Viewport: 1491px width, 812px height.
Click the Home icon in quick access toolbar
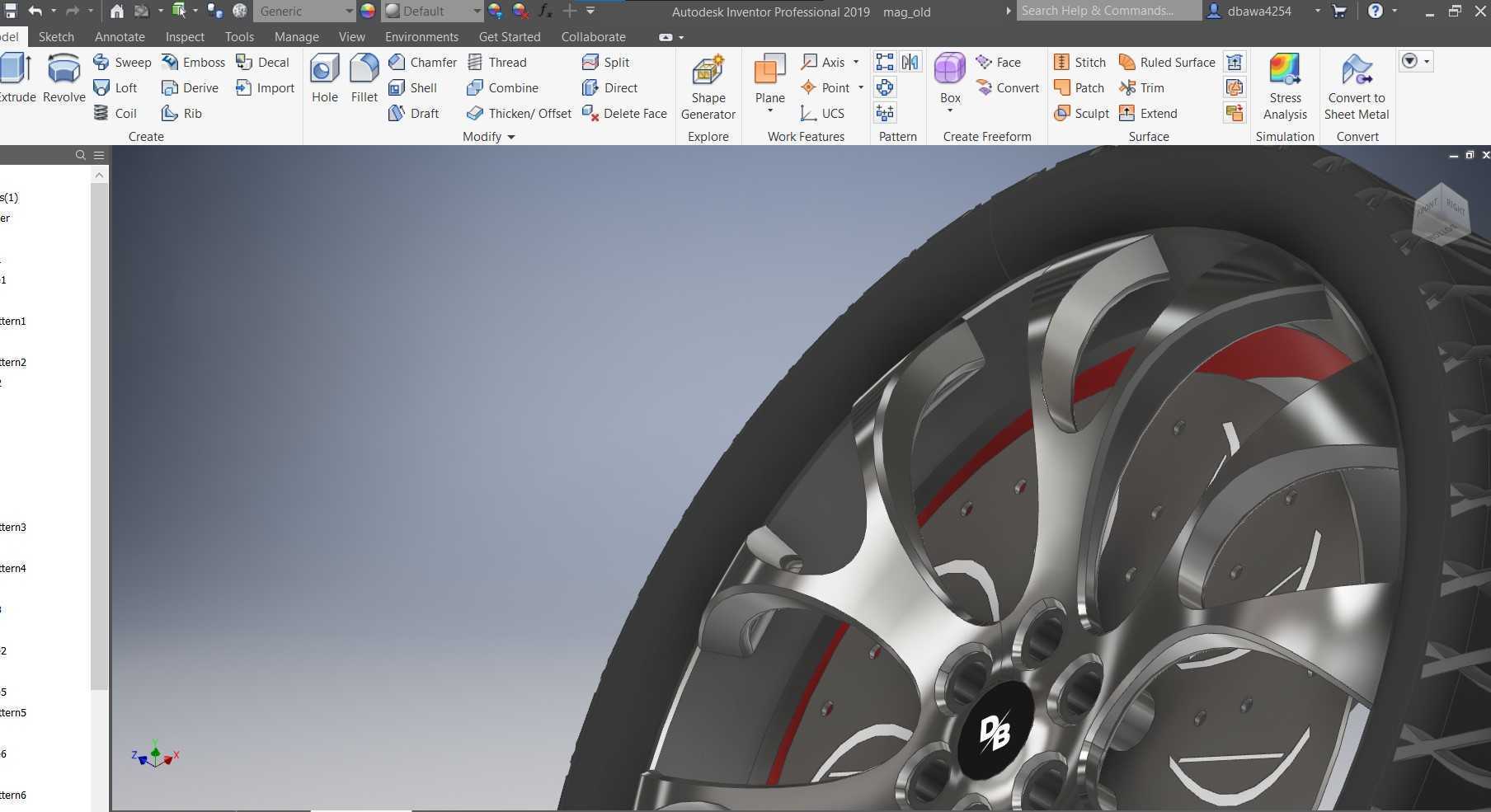click(x=117, y=11)
